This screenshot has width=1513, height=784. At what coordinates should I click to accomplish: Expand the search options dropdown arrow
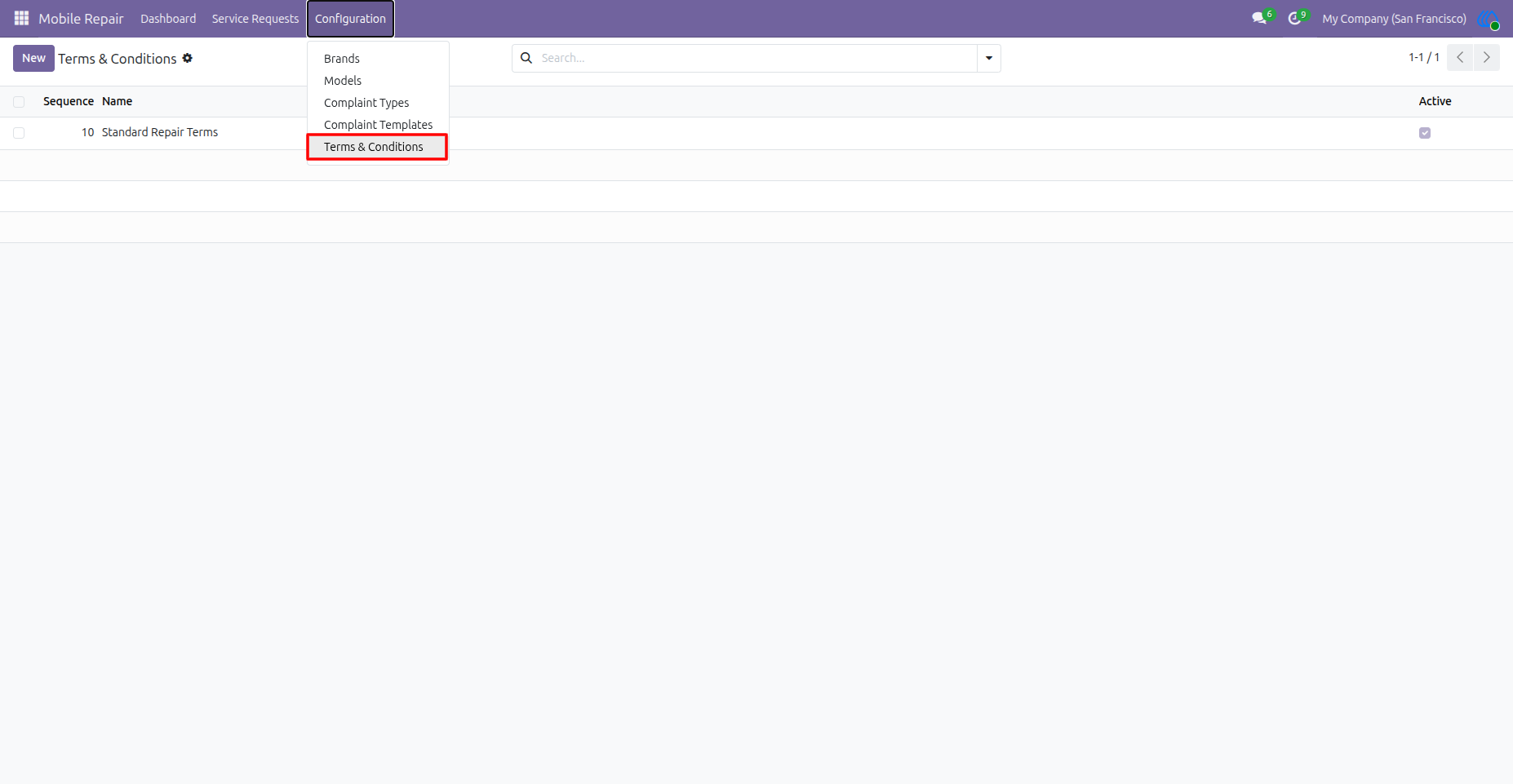point(989,58)
